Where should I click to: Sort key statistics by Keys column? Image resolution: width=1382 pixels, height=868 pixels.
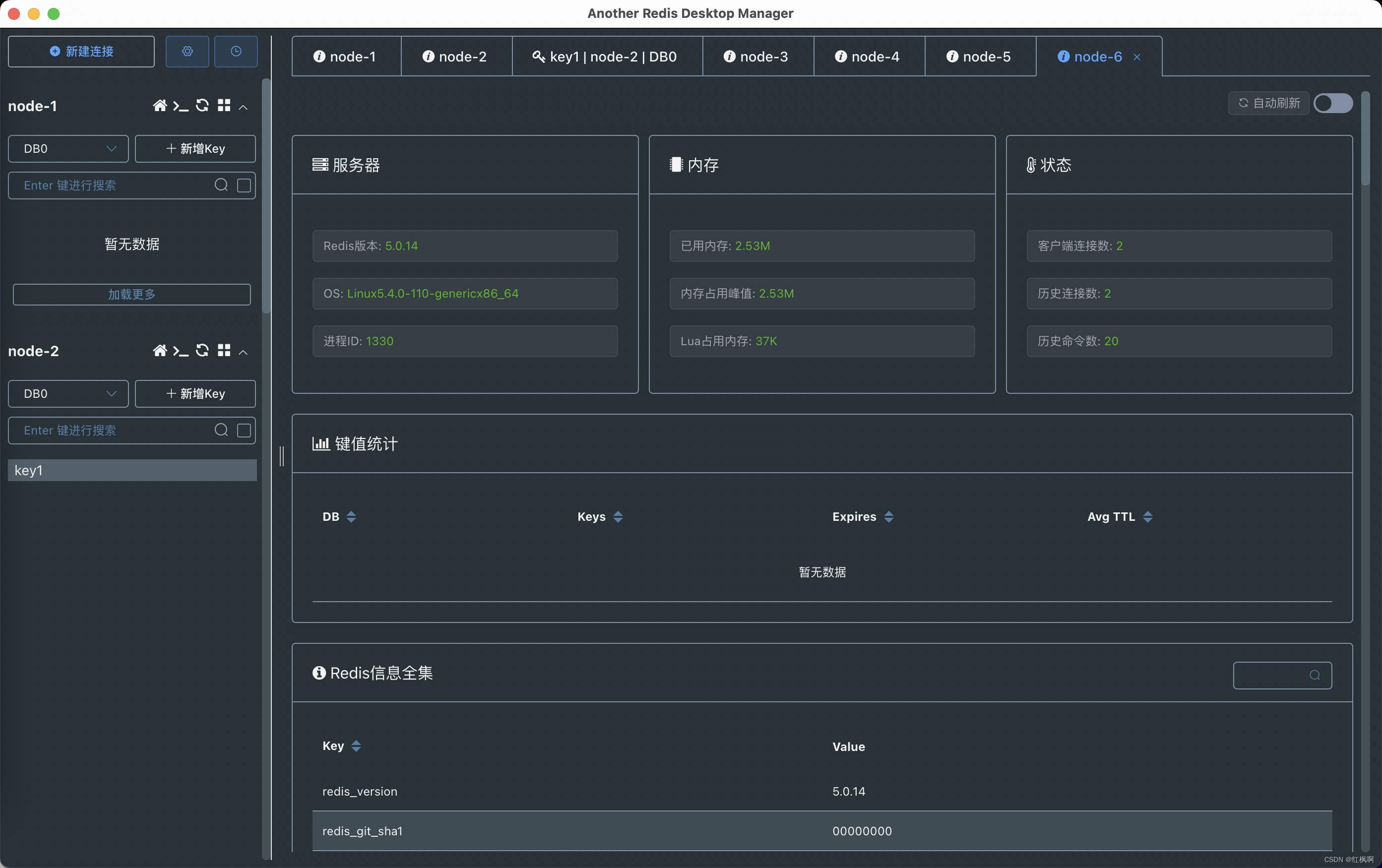[x=618, y=517]
